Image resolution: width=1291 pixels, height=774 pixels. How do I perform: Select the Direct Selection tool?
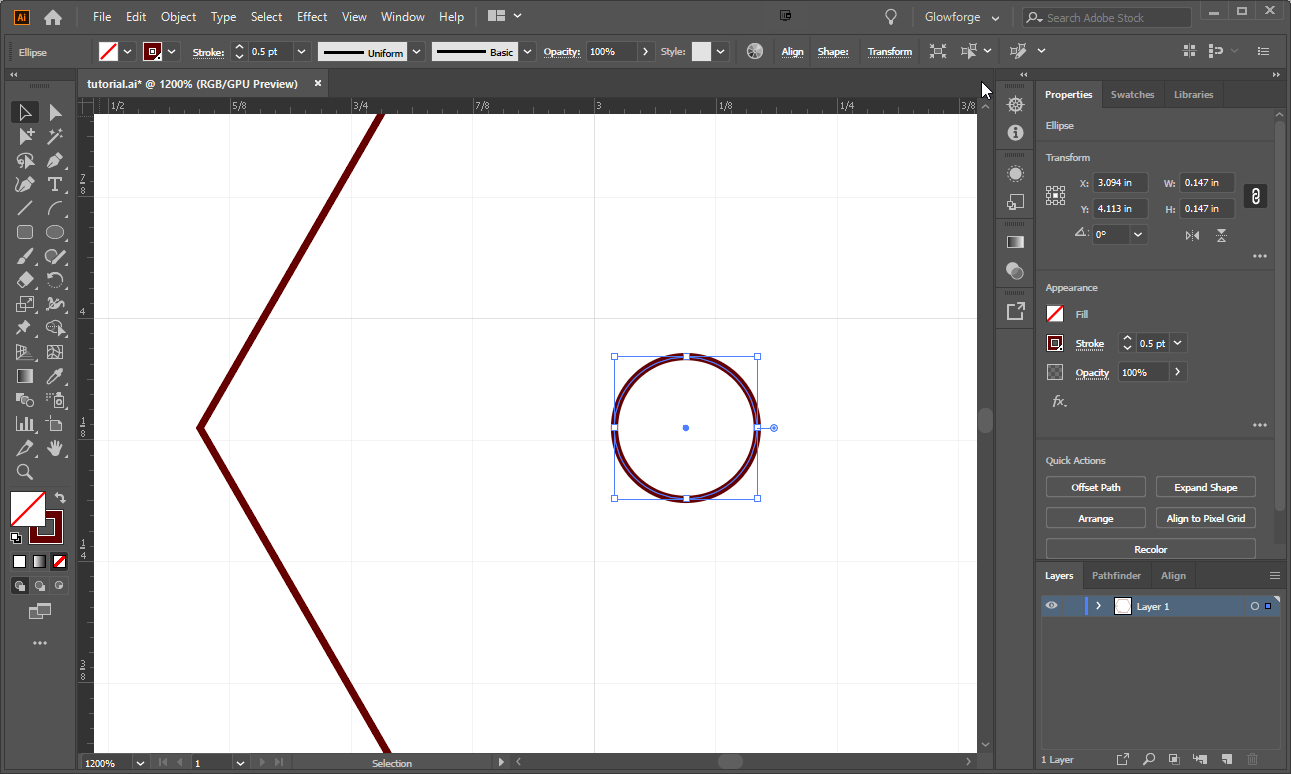[x=55, y=112]
